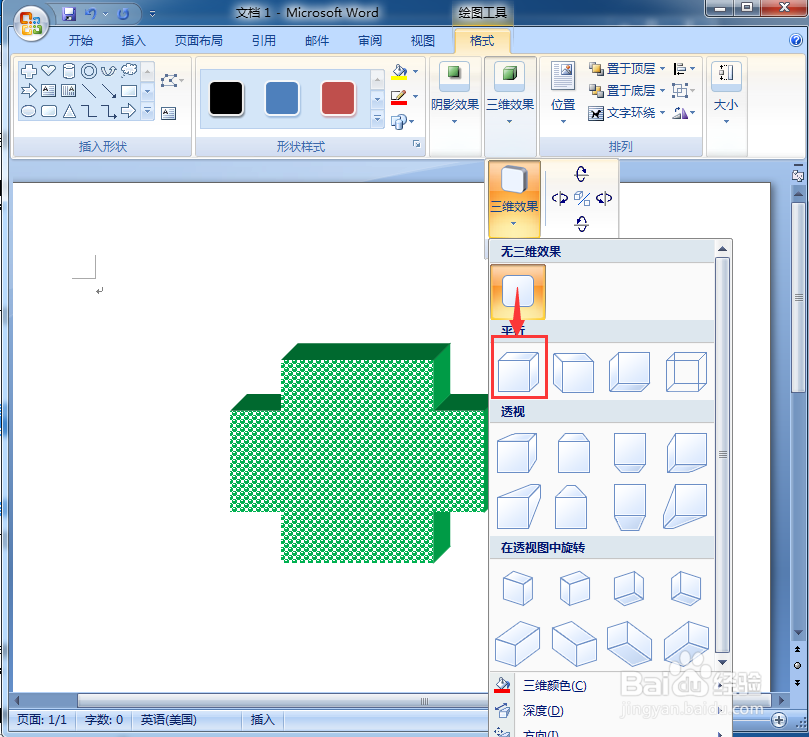Open the shape styles dialog launcher
809x737 pixels.
[x=416, y=144]
